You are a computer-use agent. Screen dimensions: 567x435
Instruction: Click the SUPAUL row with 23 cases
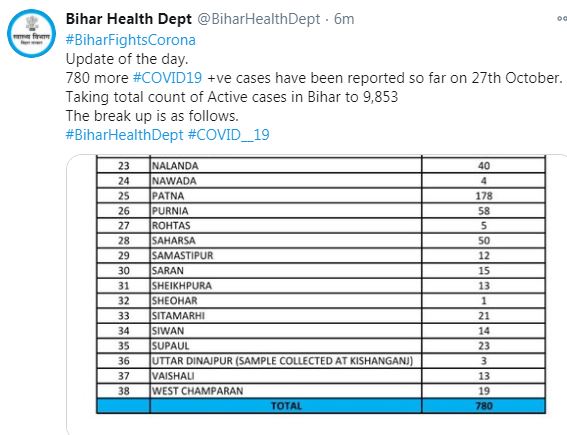[x=321, y=346]
